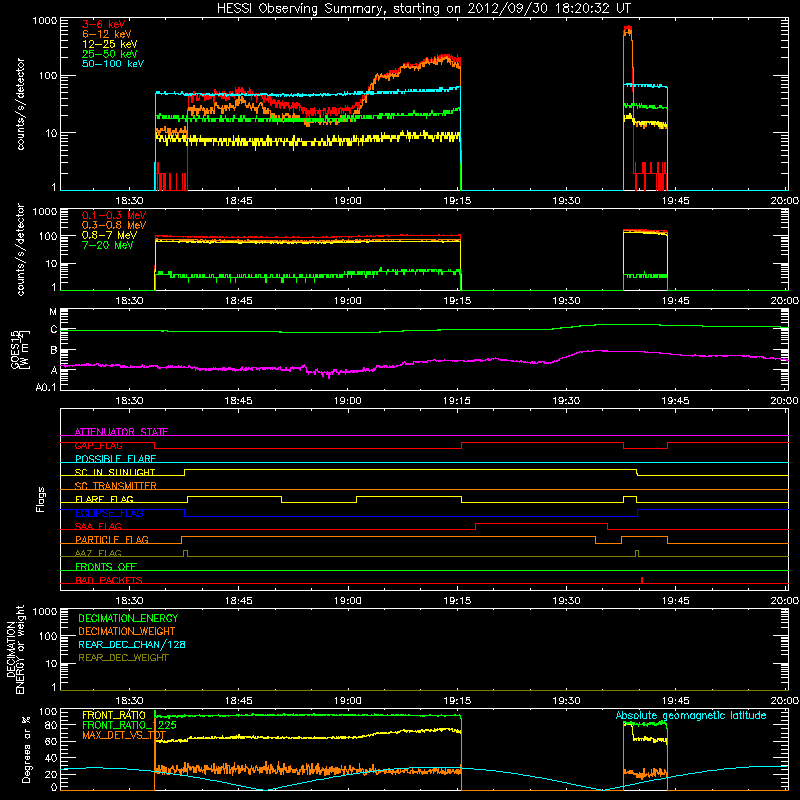Click the 7-20 MeV legend entry

(108, 245)
